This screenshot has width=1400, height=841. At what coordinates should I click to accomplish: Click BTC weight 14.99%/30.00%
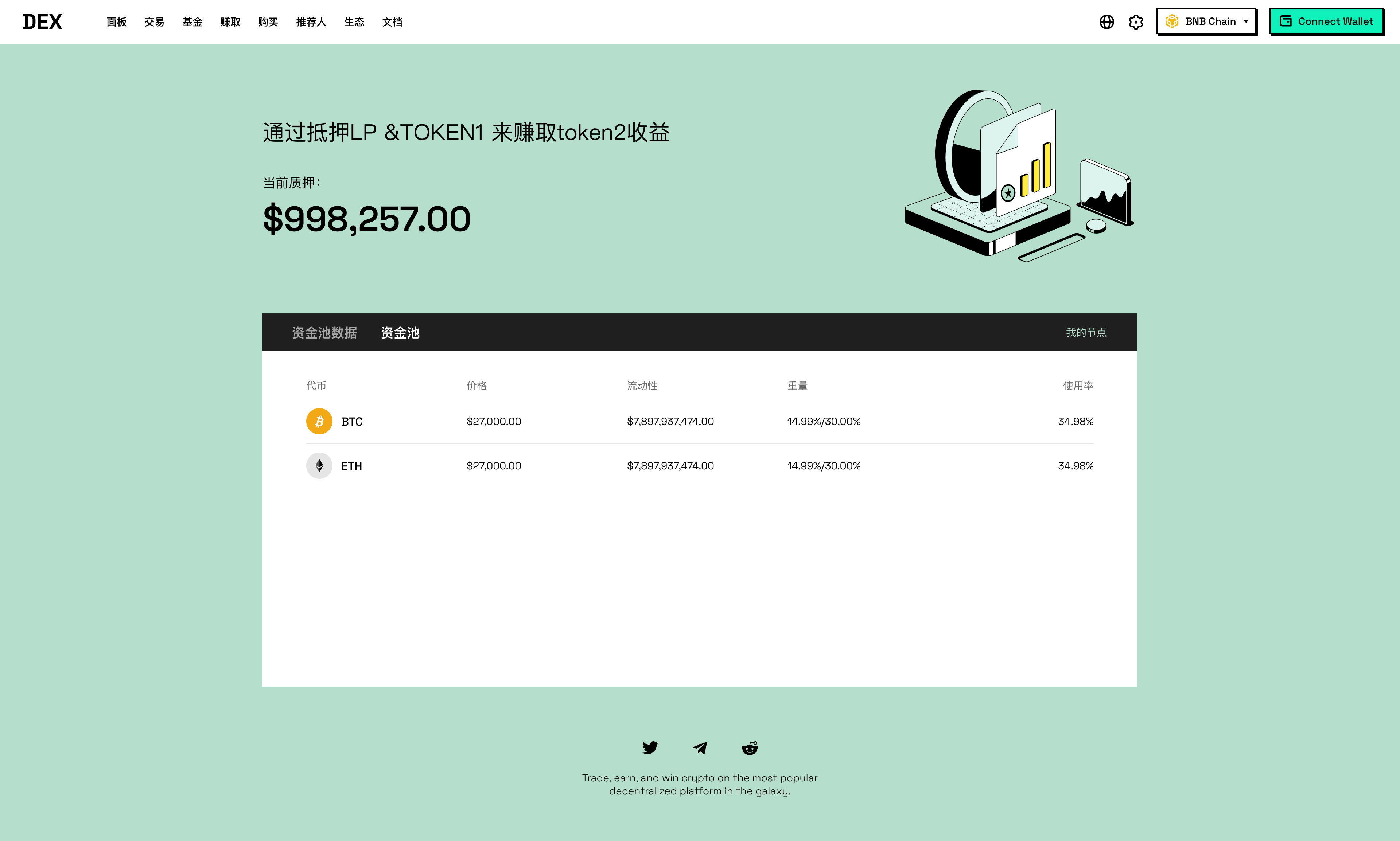tap(824, 422)
